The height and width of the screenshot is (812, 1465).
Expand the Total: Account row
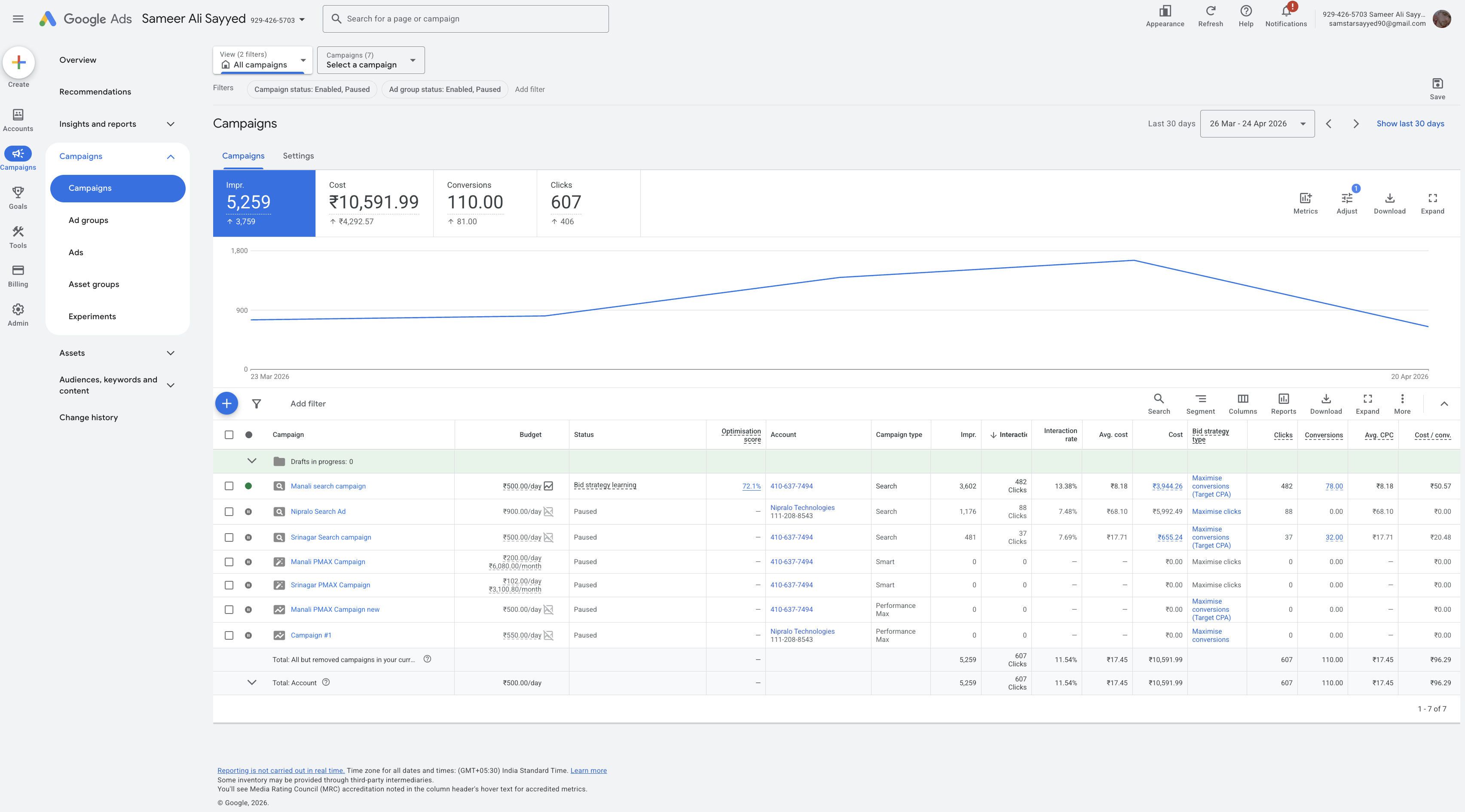pos(252,682)
